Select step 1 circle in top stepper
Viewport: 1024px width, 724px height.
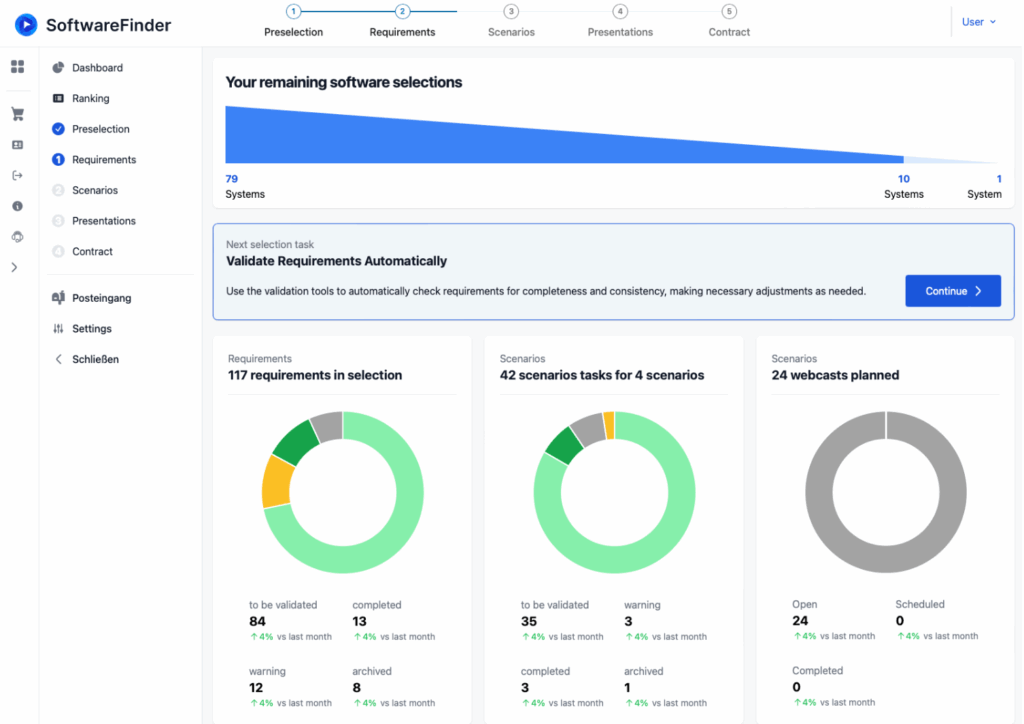(293, 12)
